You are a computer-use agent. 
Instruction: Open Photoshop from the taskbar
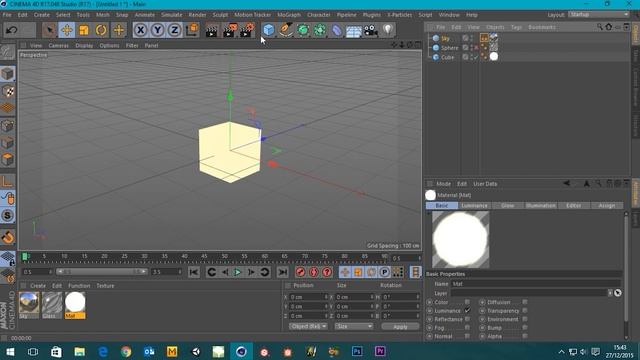pos(357,351)
